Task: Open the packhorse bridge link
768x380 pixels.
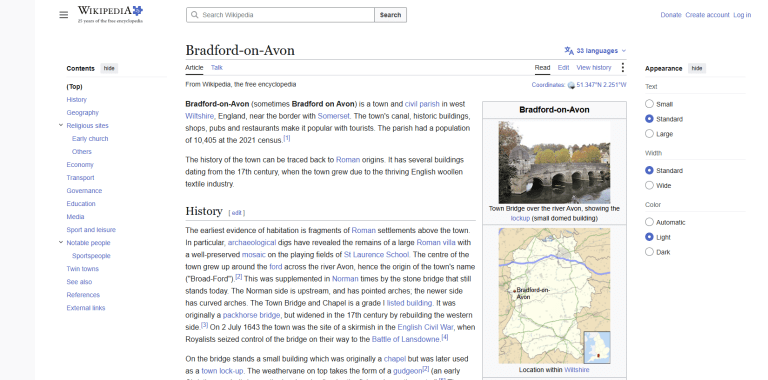Action: 251,315
